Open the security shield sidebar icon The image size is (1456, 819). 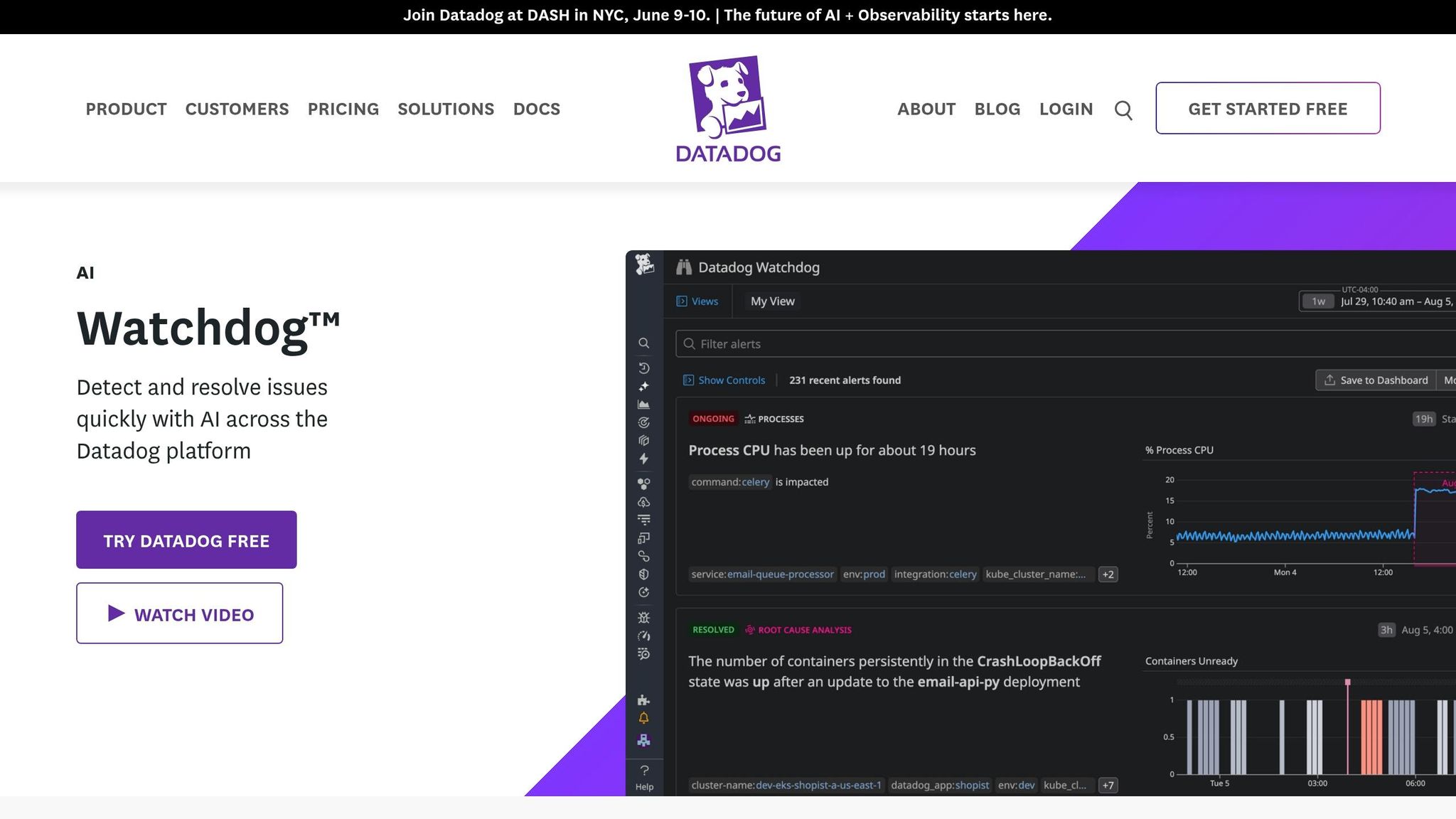(x=643, y=574)
